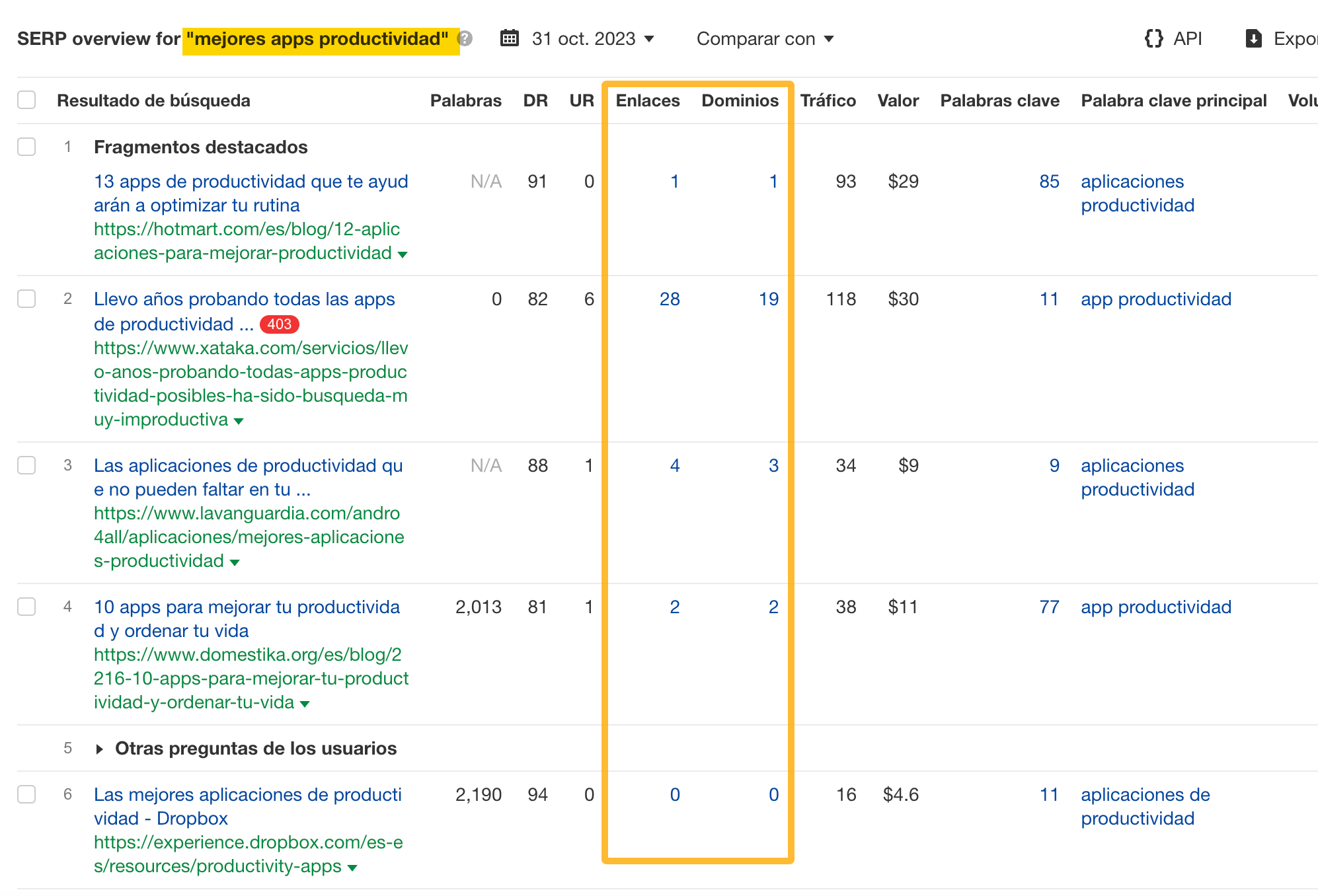Image resolution: width=1318 pixels, height=896 pixels.
Task: Select all results using the header checkbox
Action: click(x=27, y=100)
